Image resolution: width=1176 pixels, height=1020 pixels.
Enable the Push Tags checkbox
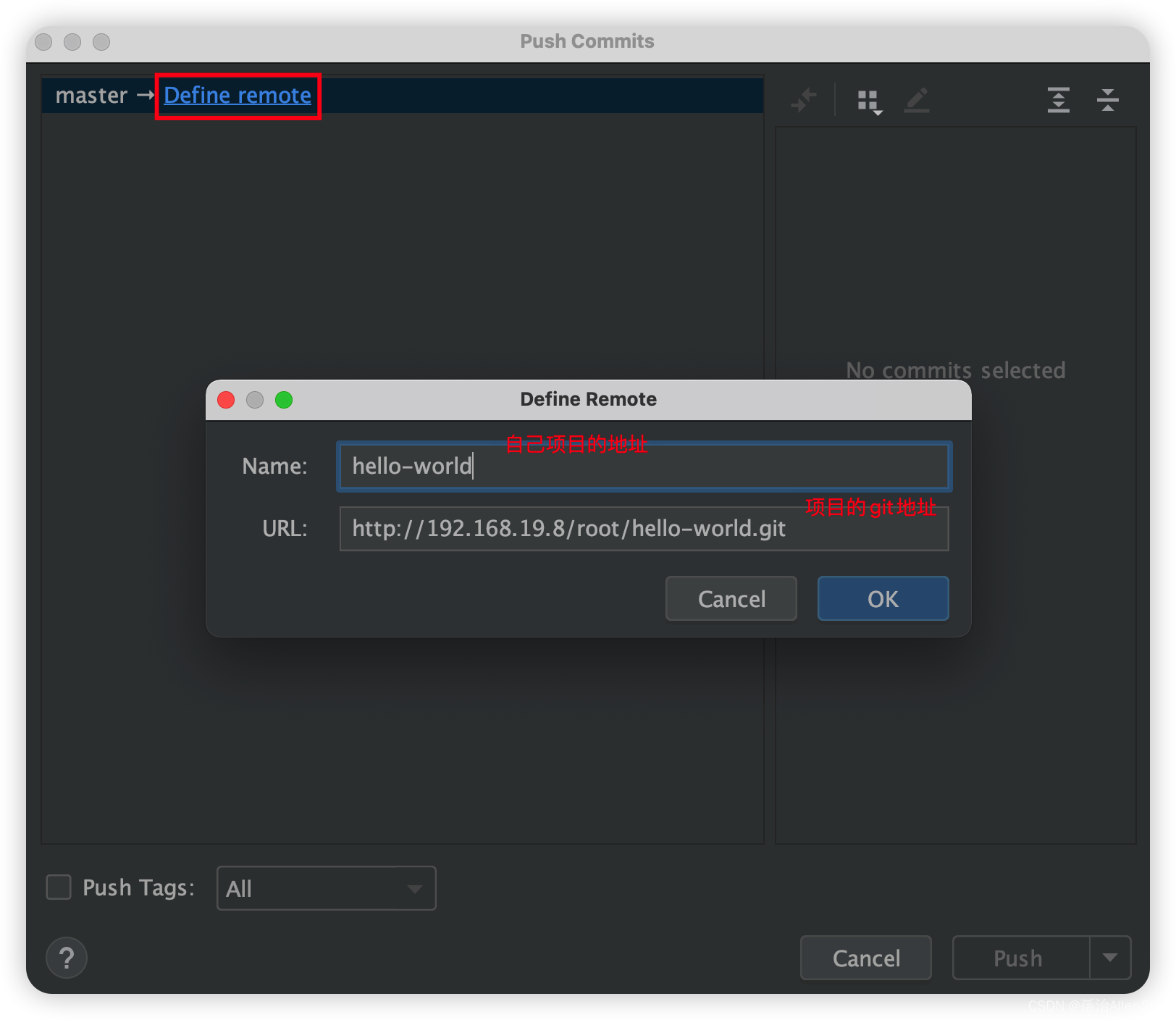click(59, 887)
